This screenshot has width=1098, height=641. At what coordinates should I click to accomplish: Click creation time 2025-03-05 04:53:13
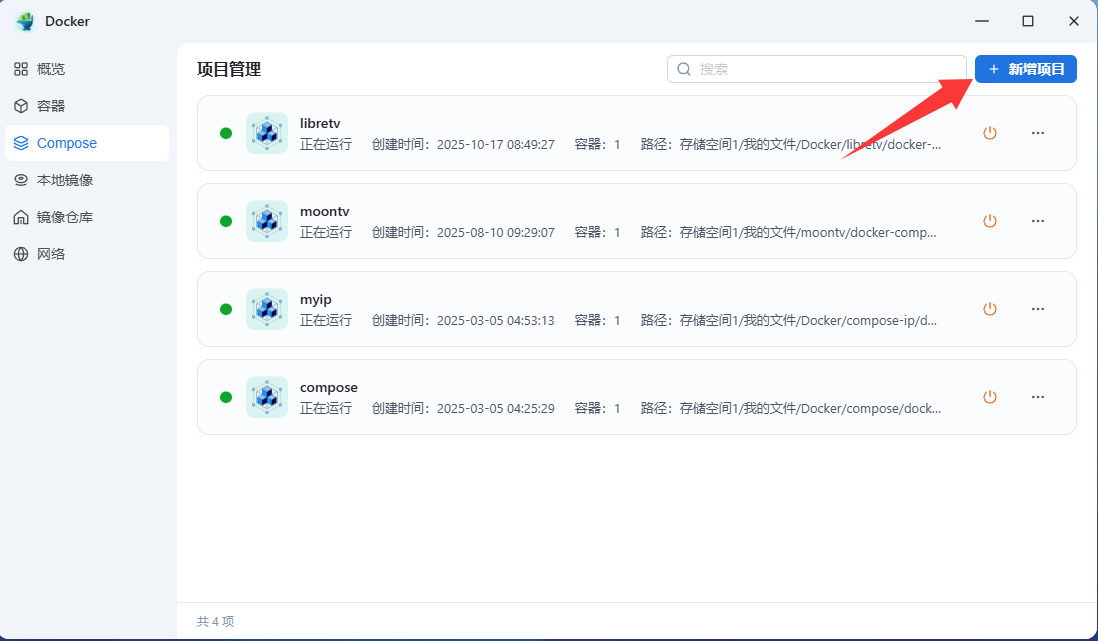point(496,320)
